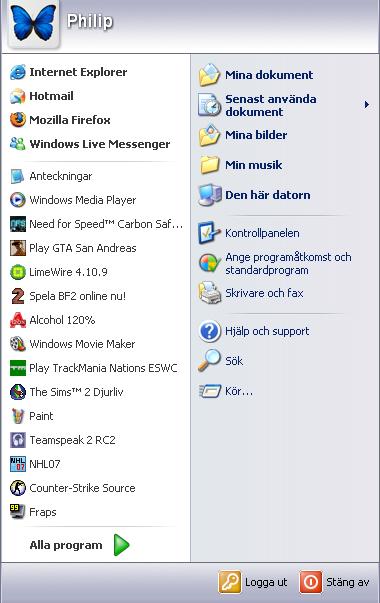Click the text 'Min musik'
This screenshot has width=380, height=603.
(254, 165)
